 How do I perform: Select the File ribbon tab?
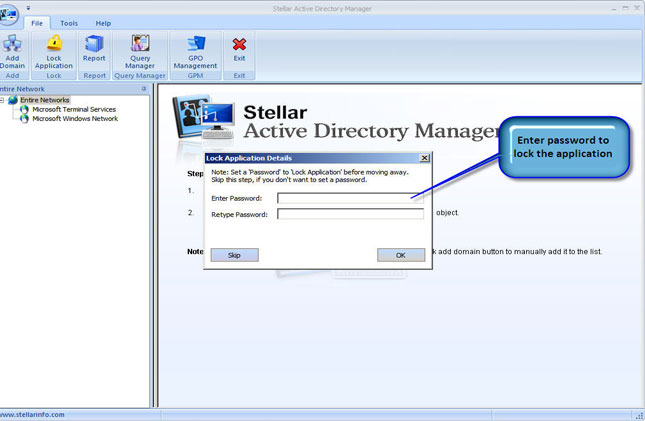click(x=37, y=22)
